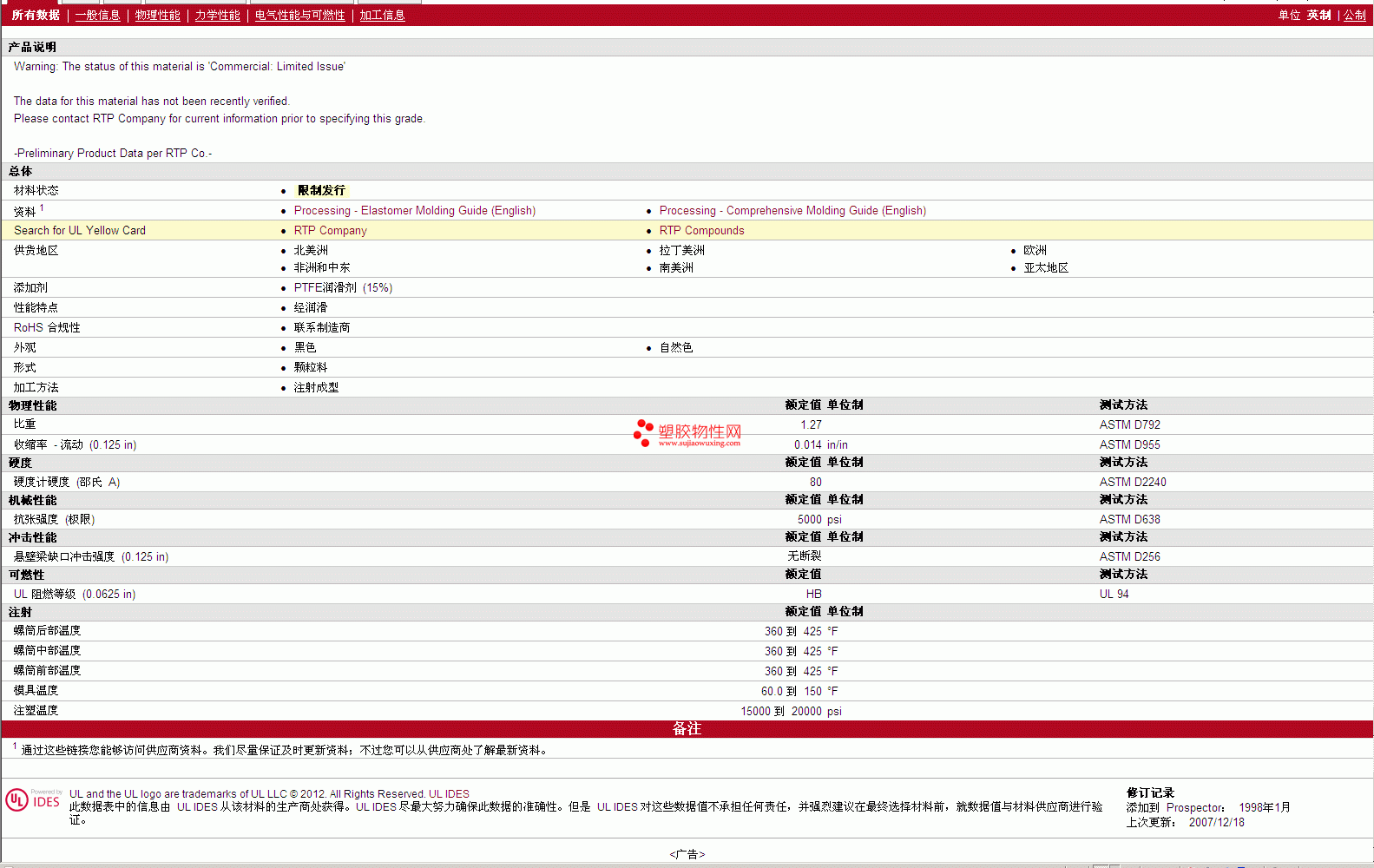Screen dimensions: 1374x868
Task: Switch to the 一般信息 tab
Action: [x=98, y=16]
